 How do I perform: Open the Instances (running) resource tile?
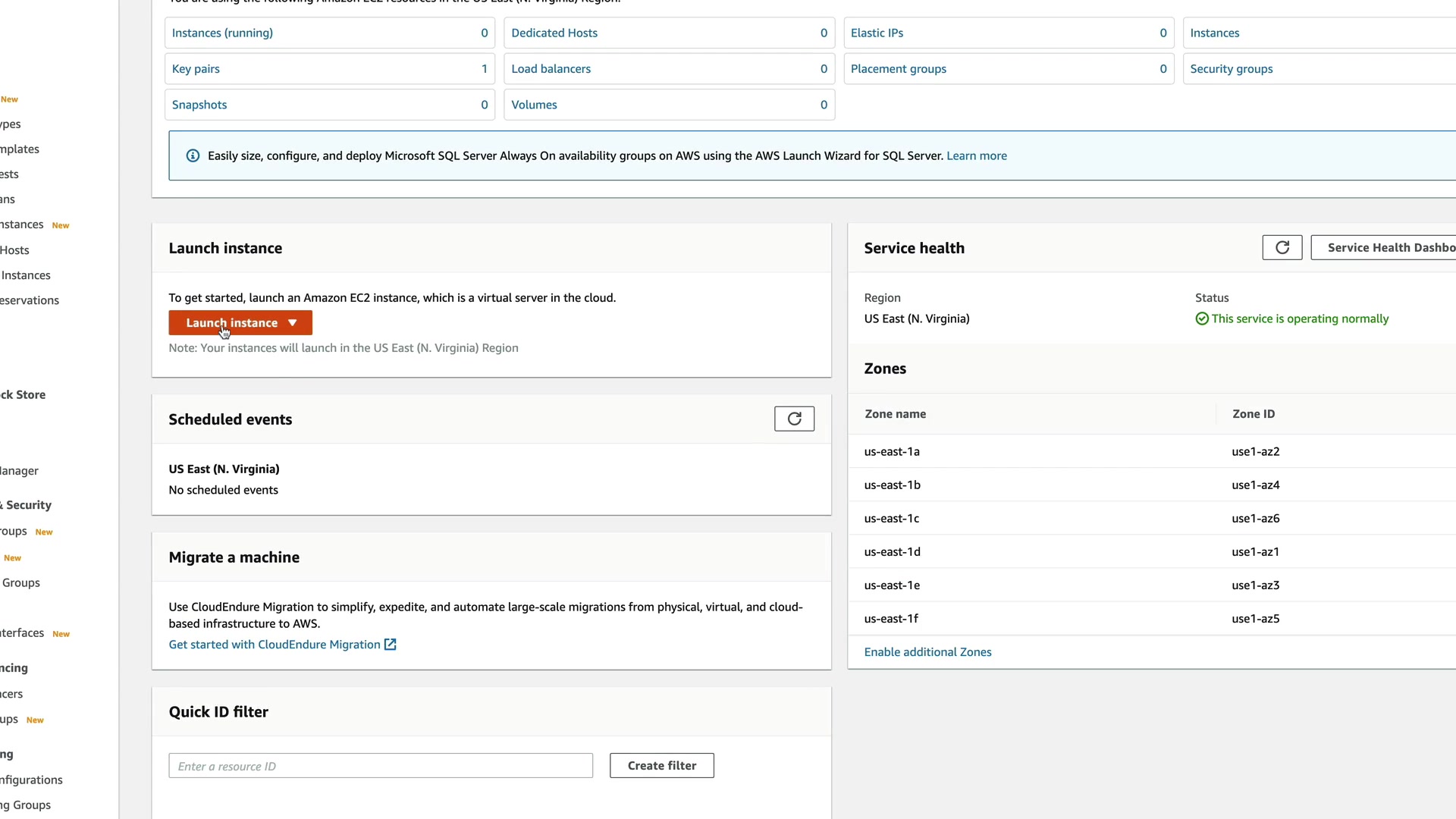pos(222,33)
